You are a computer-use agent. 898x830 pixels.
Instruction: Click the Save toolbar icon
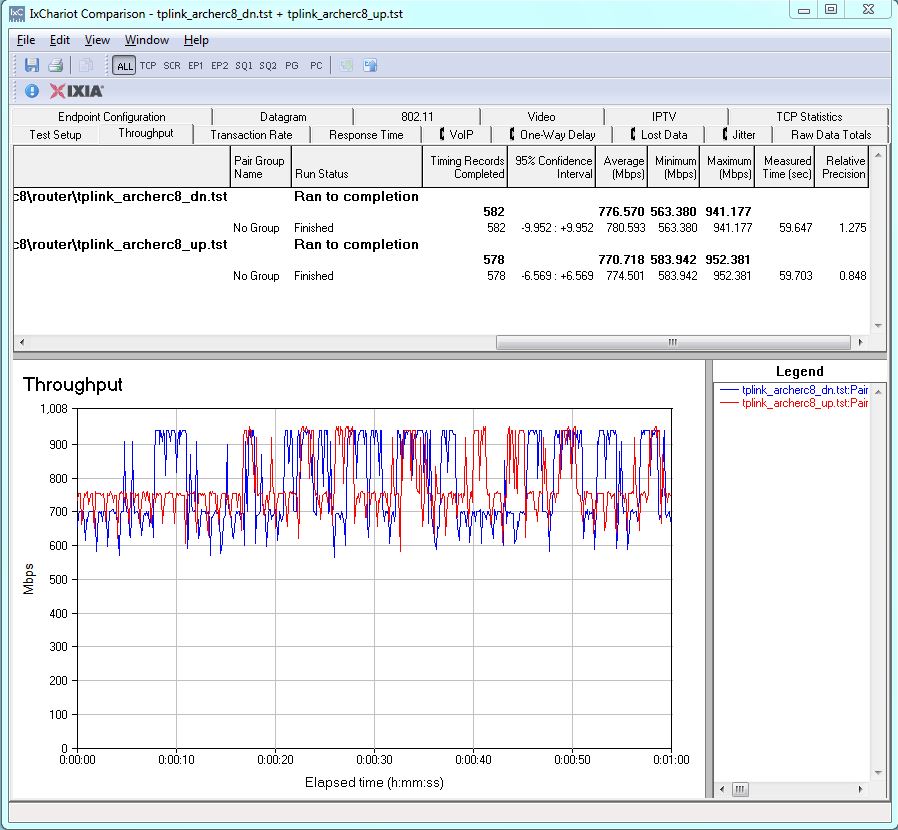point(31,65)
